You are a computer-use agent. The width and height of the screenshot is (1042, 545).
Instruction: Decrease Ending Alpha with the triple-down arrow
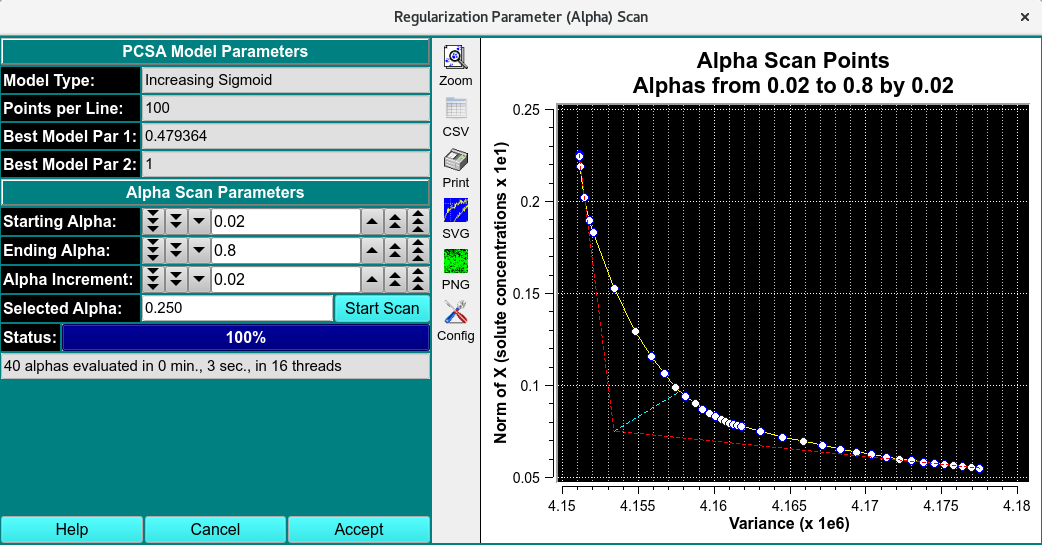tap(153, 250)
